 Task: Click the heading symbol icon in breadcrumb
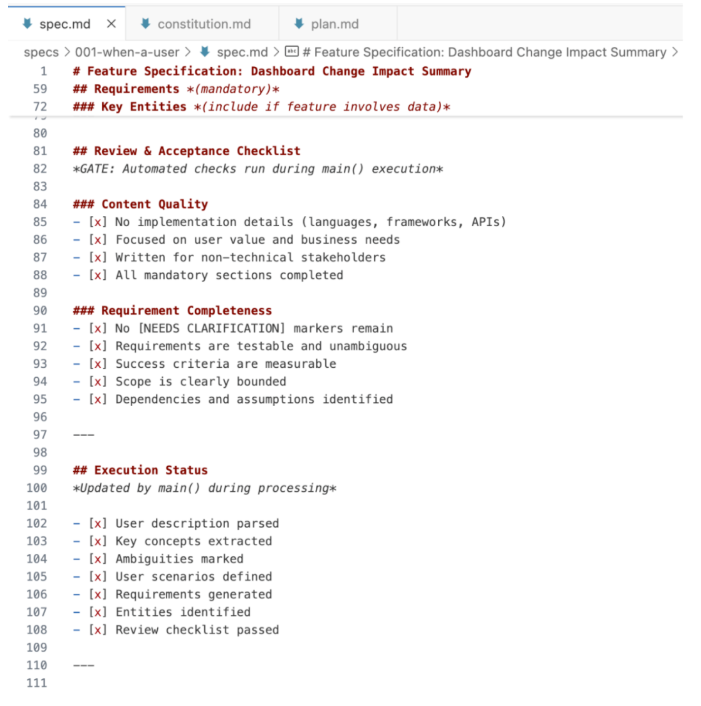pos(291,52)
